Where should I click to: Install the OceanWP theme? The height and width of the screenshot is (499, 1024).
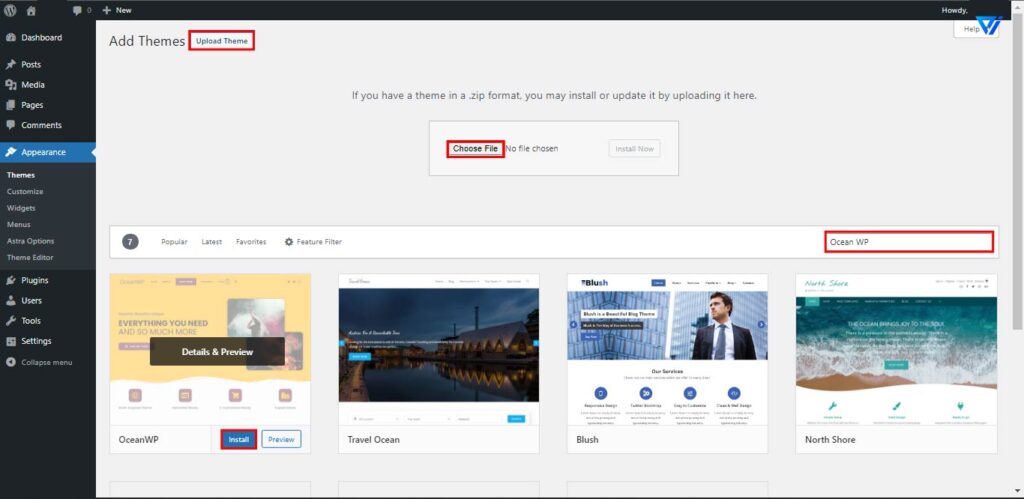238,440
